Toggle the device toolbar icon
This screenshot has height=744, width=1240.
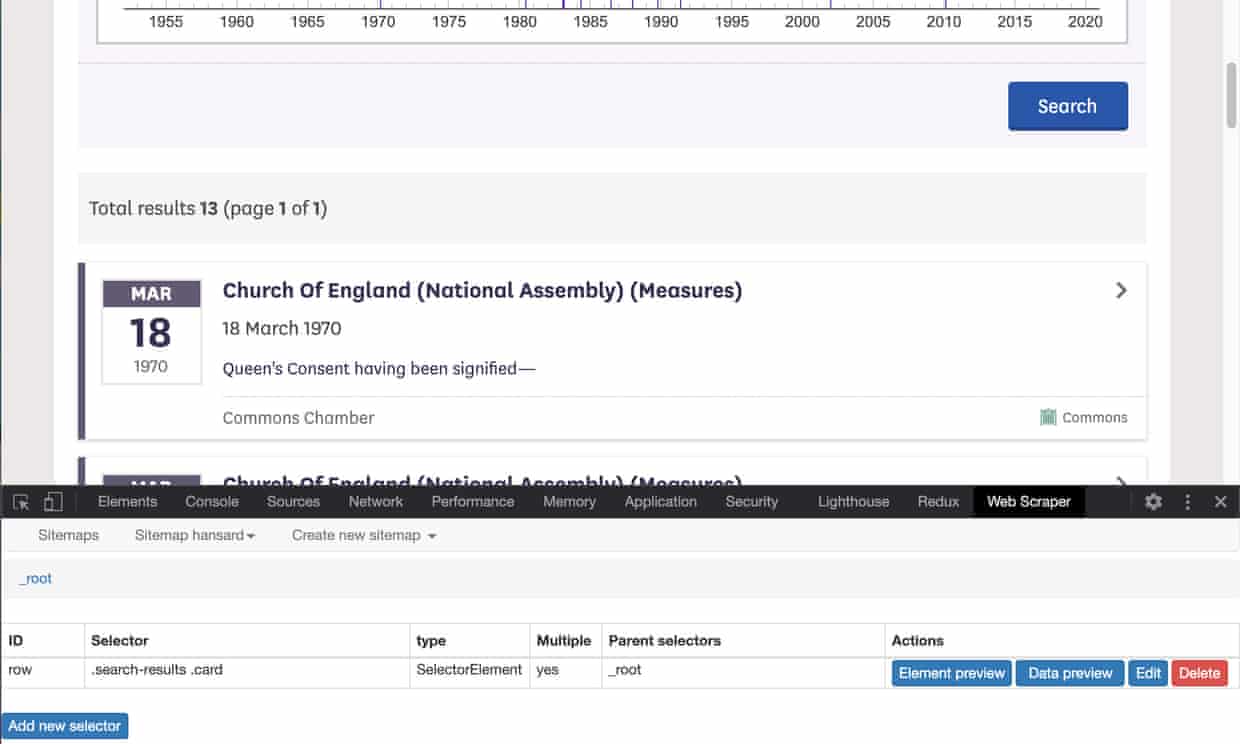[x=53, y=502]
